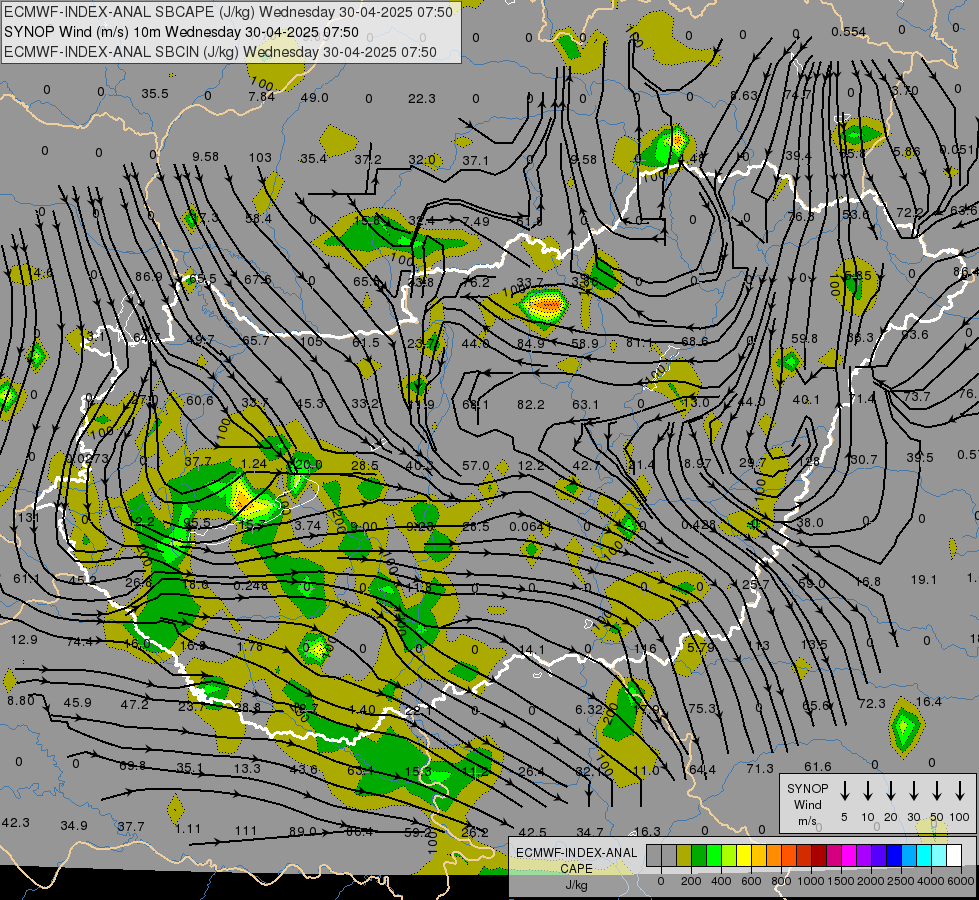Click the map value 8.80
The image size is (979, 900).
pyautogui.click(x=21, y=701)
